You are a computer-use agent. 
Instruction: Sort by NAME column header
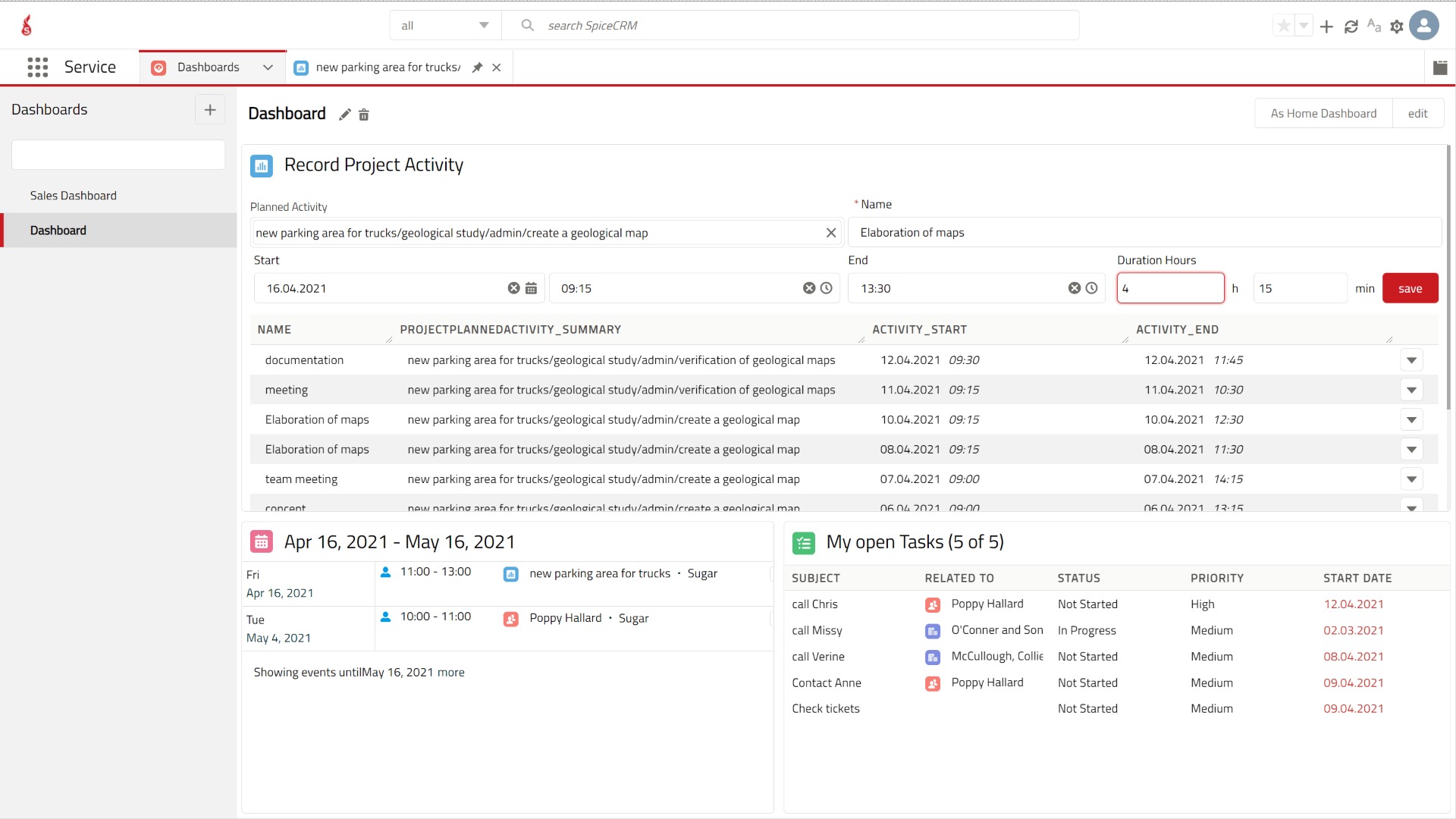click(275, 330)
